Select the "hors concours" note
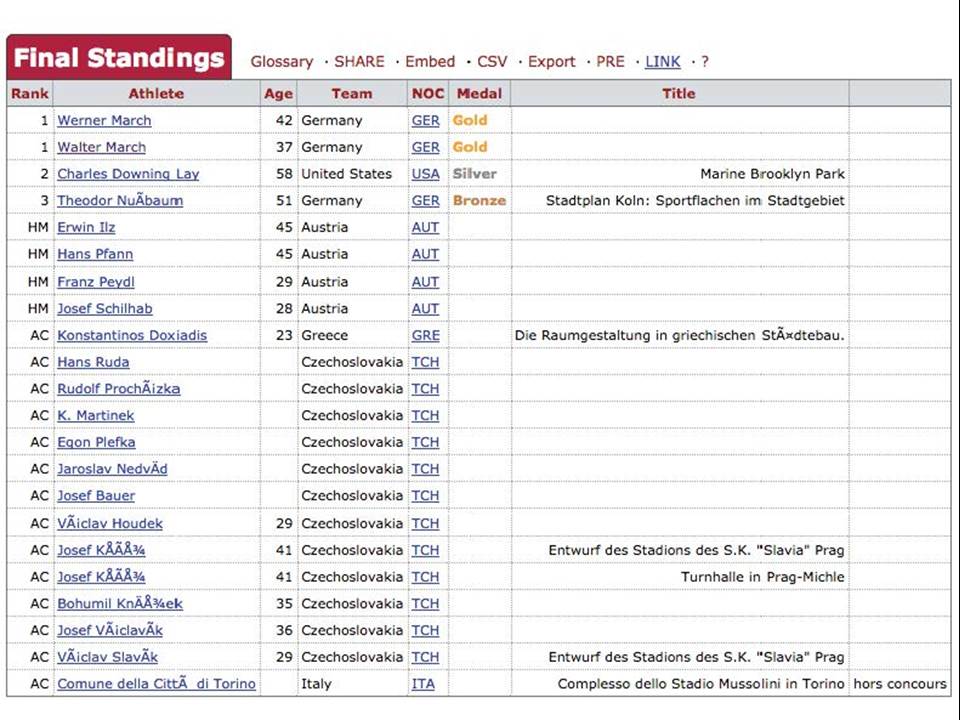This screenshot has width=960, height=720. pyautogui.click(x=900, y=684)
